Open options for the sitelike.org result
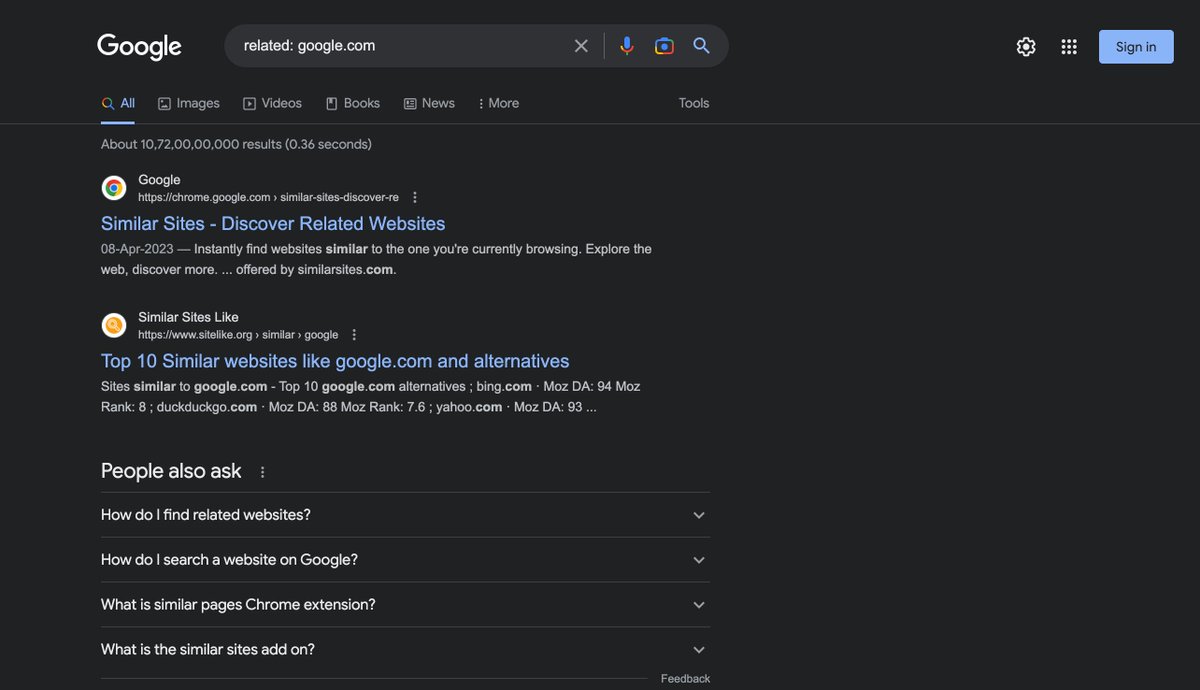The image size is (1200, 690). pyautogui.click(x=354, y=335)
